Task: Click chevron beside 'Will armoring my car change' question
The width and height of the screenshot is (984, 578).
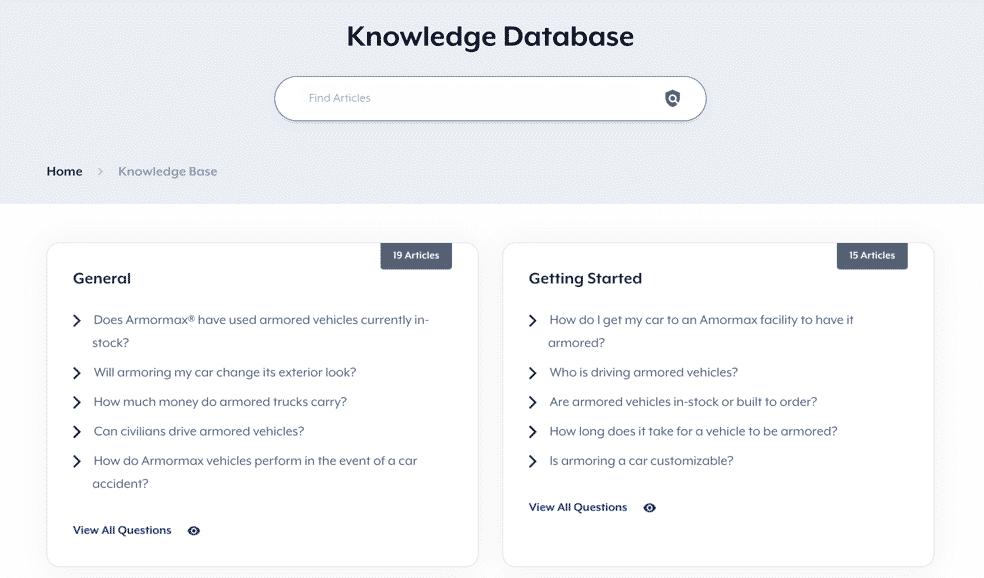Action: pyautogui.click(x=77, y=373)
